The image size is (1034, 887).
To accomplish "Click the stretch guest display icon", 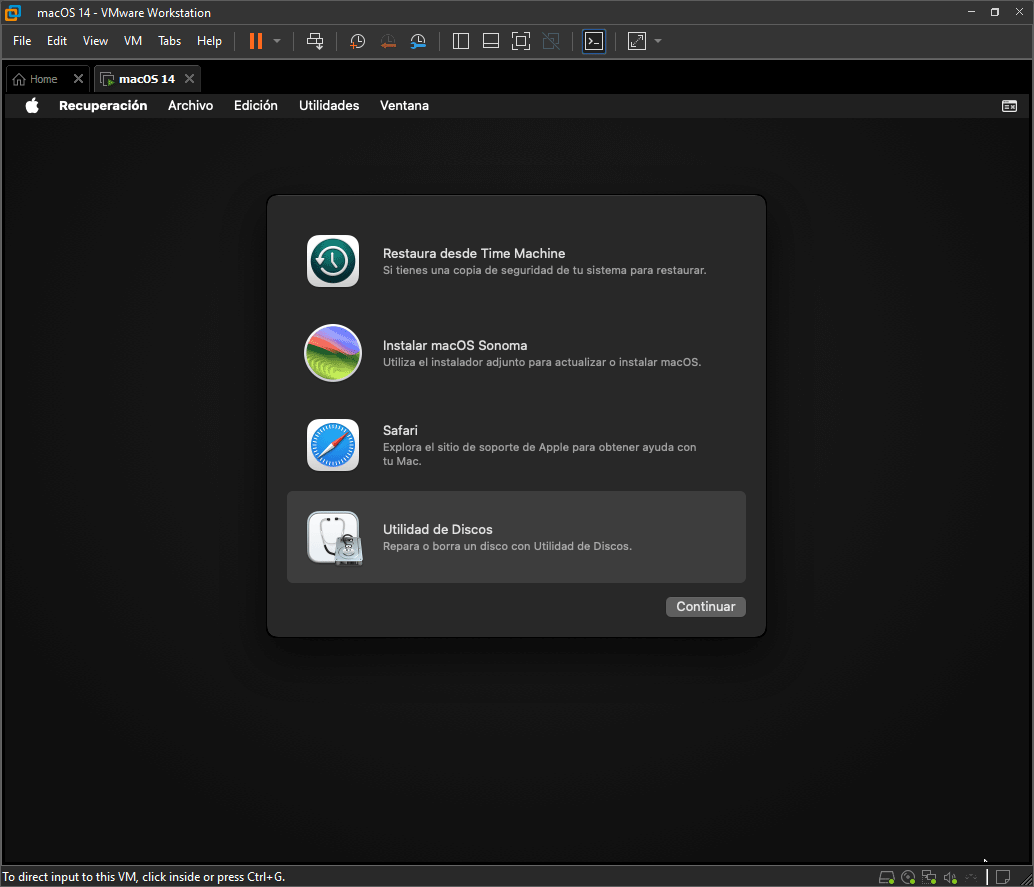I will click(637, 41).
